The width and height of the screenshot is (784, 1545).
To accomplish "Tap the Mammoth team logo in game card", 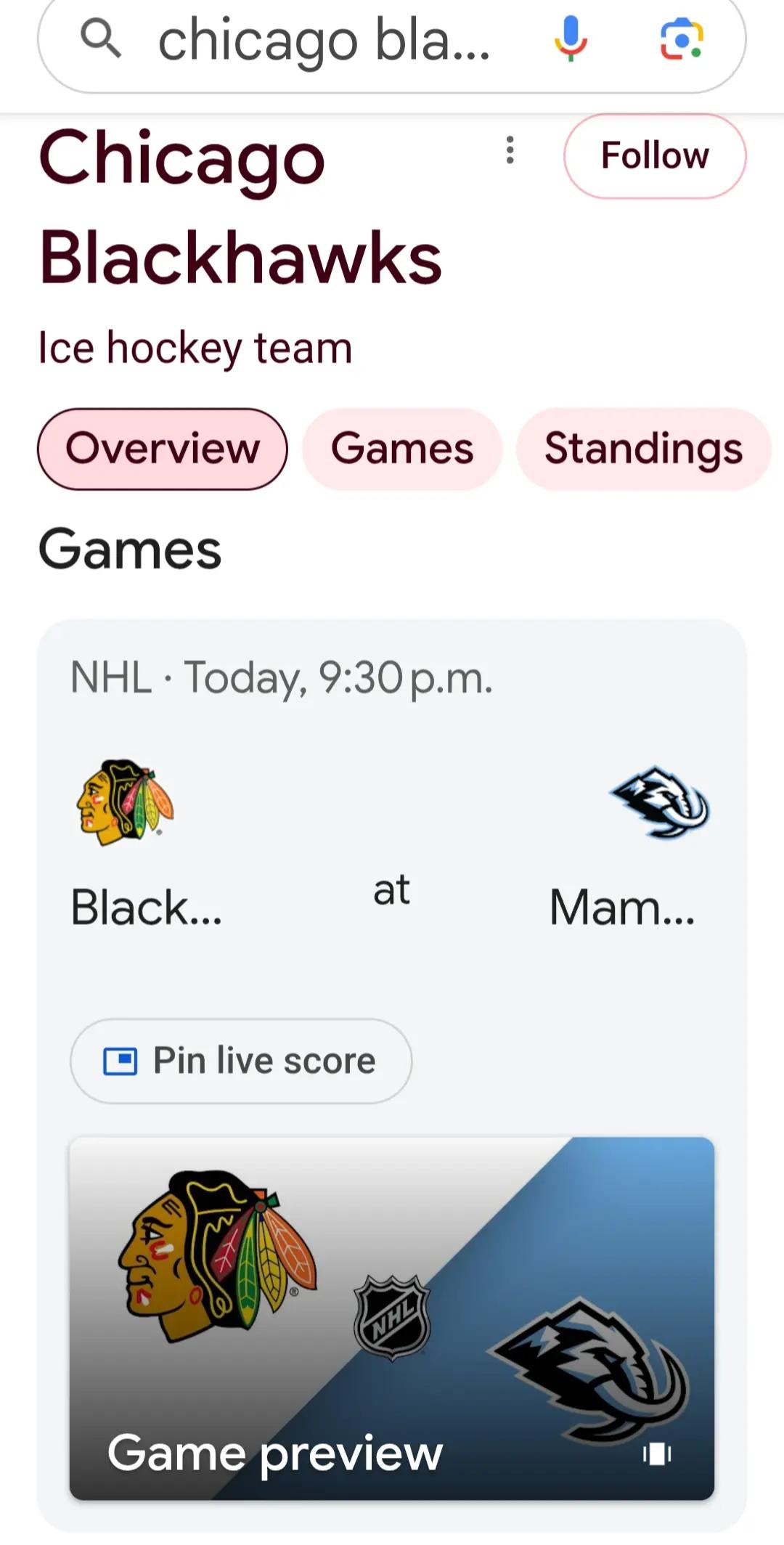I will click(659, 802).
